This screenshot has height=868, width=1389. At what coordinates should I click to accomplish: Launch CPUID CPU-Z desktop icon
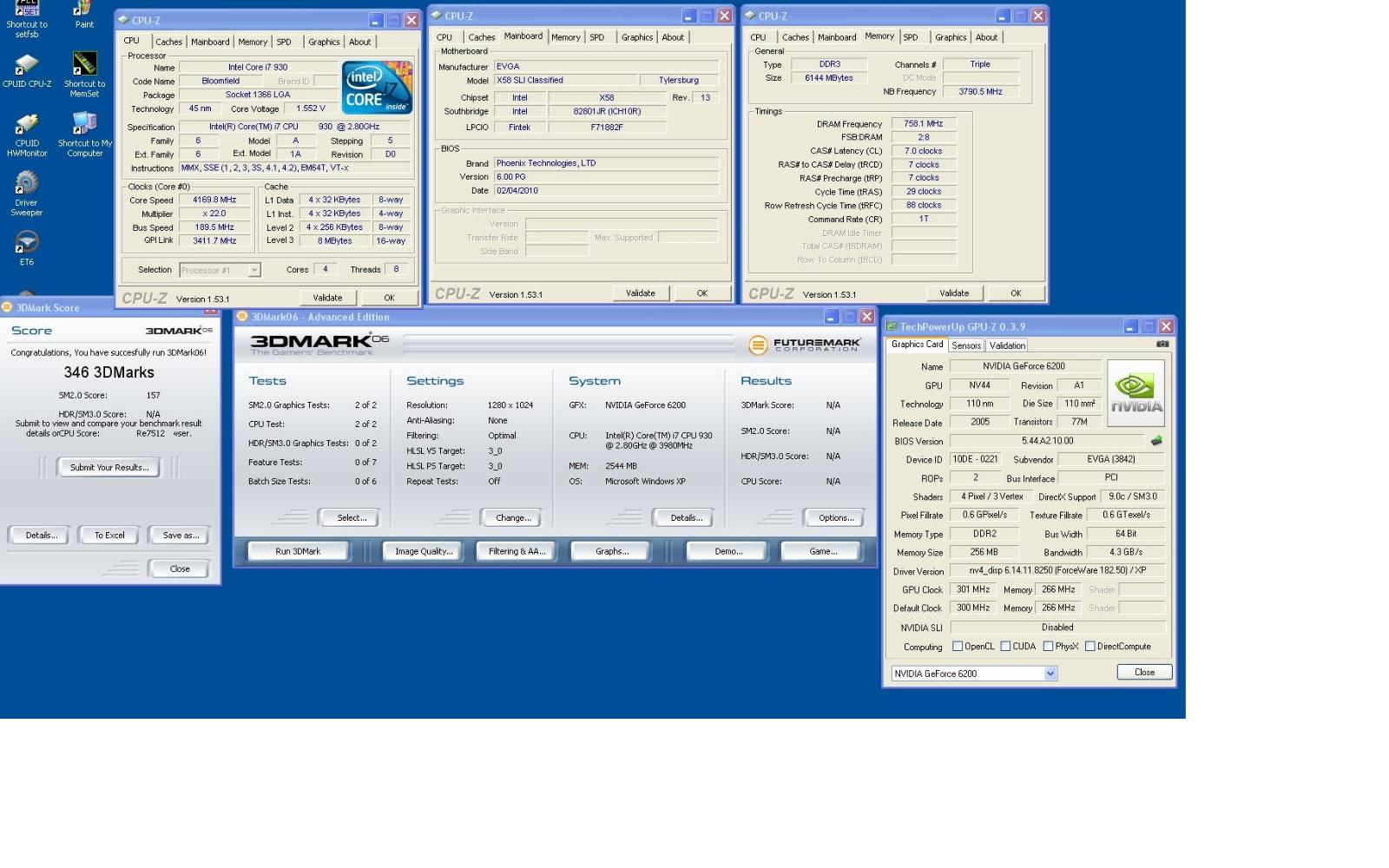(27, 71)
